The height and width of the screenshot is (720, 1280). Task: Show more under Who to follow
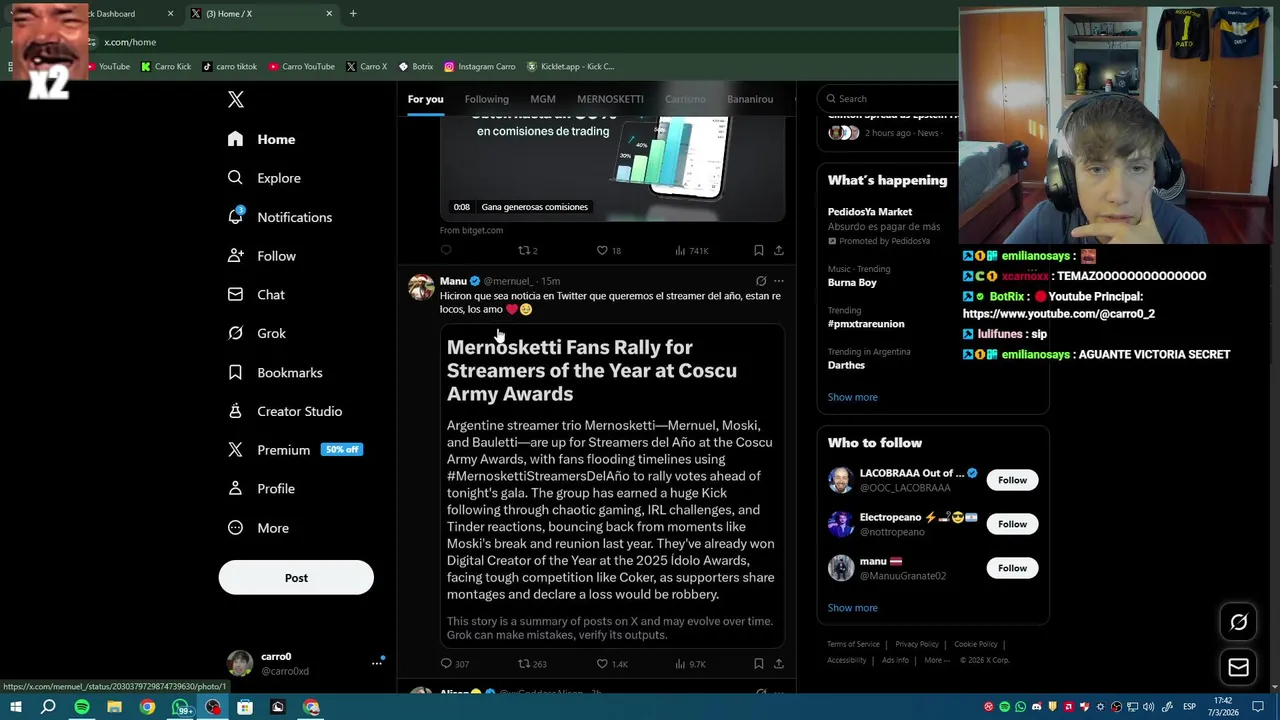pos(852,608)
